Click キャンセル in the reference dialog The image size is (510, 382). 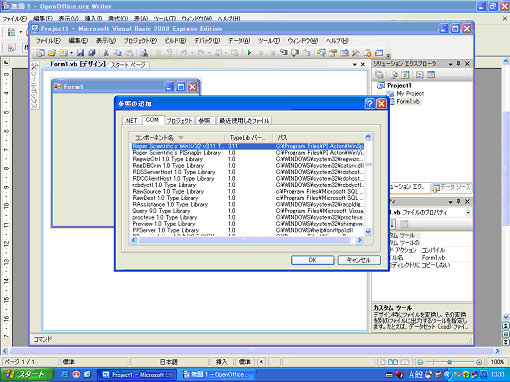point(359,260)
